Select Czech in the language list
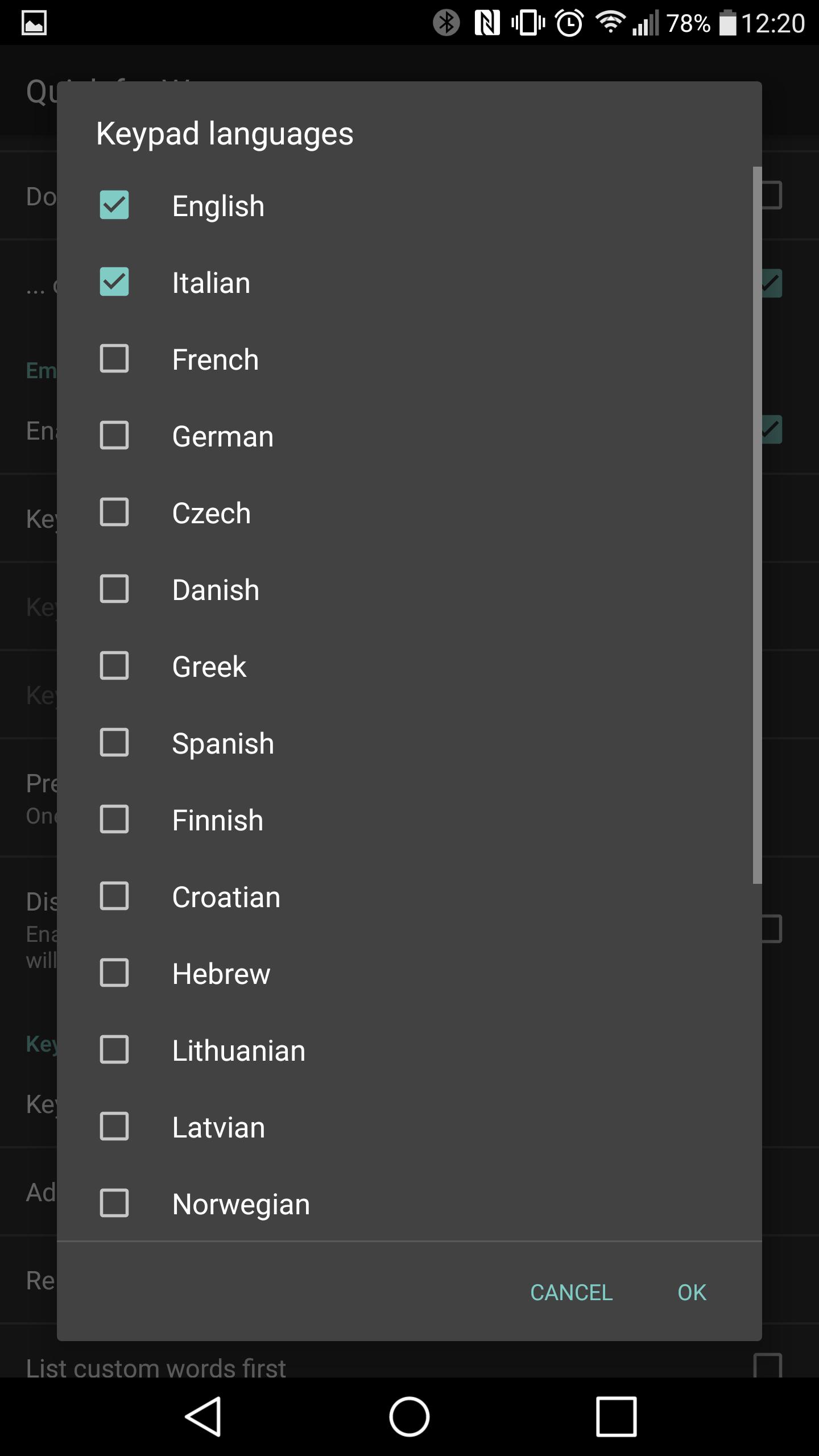The image size is (819, 1456). 114,512
